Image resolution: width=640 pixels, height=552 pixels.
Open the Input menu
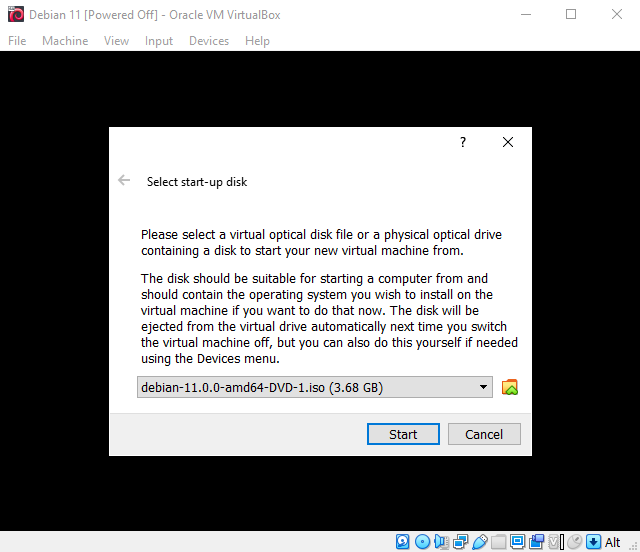[x=158, y=41]
